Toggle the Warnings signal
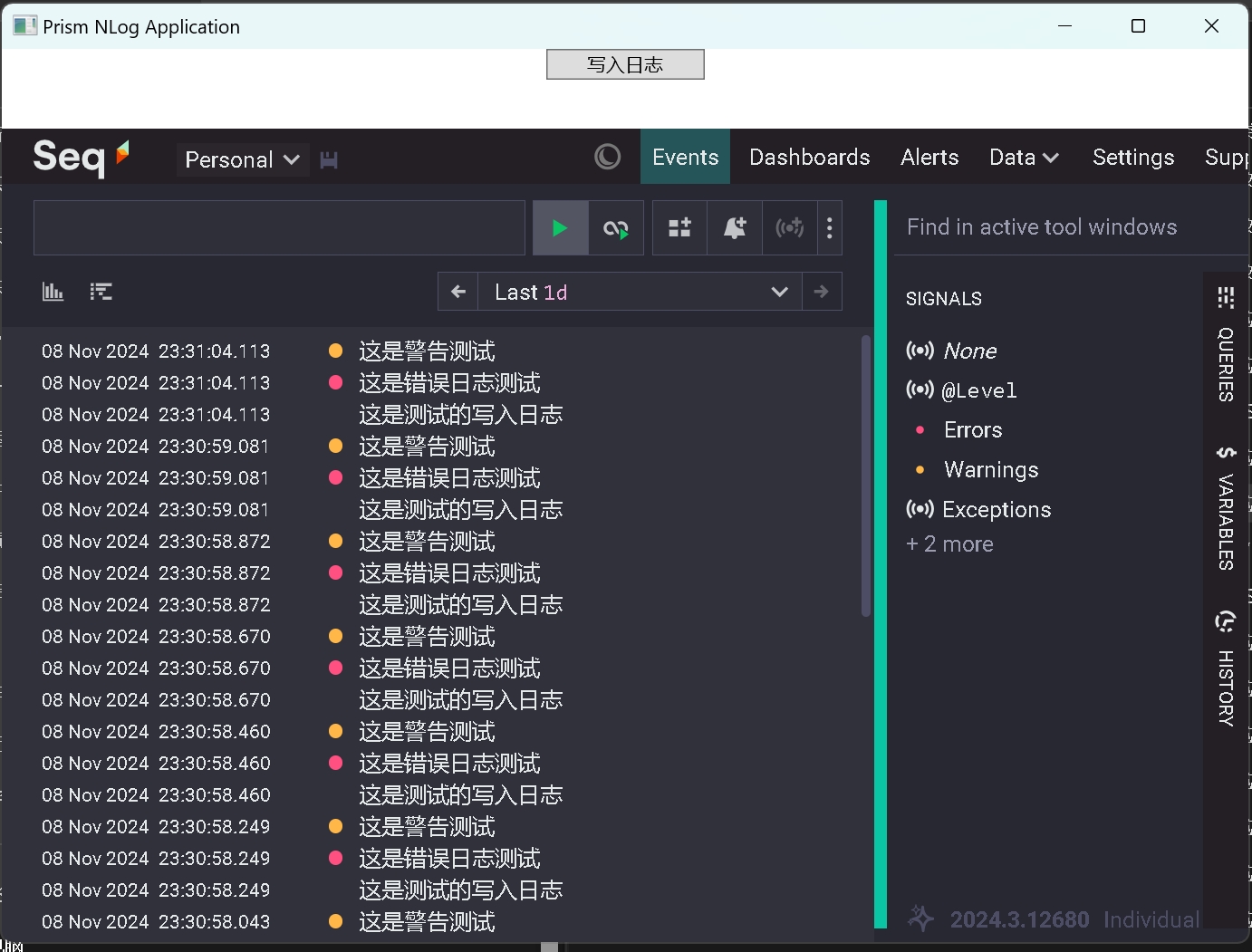The width and height of the screenshot is (1252, 952). pyautogui.click(x=991, y=470)
